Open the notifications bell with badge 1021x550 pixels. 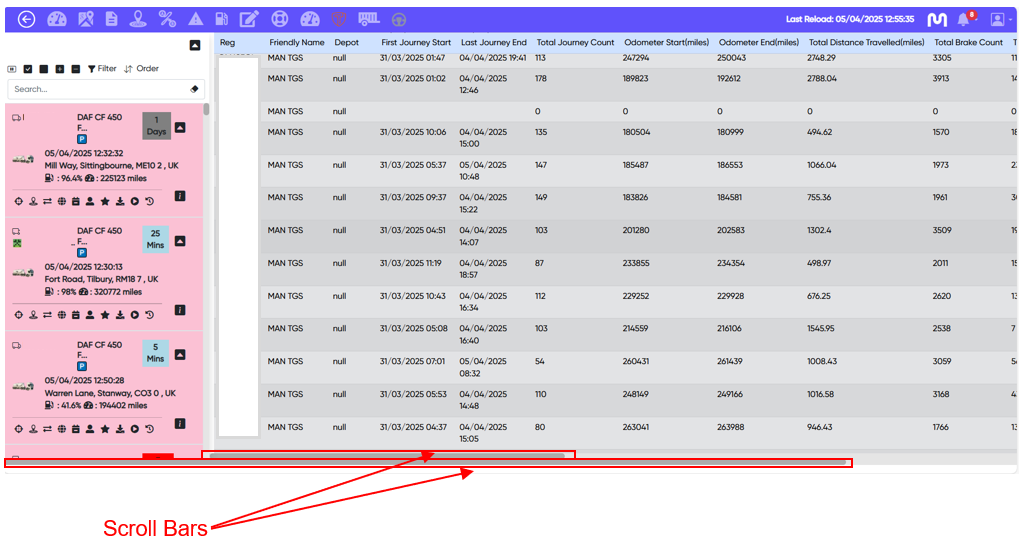point(964,19)
